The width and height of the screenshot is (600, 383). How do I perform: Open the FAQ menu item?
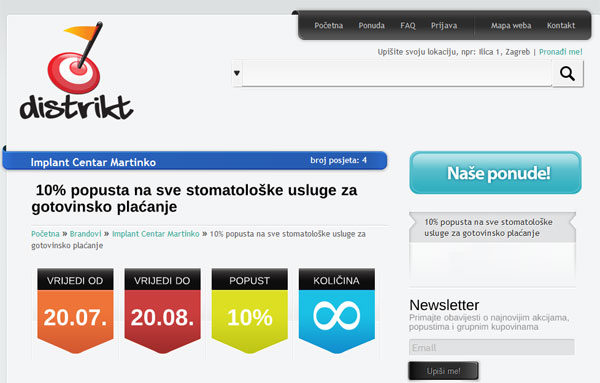click(408, 26)
